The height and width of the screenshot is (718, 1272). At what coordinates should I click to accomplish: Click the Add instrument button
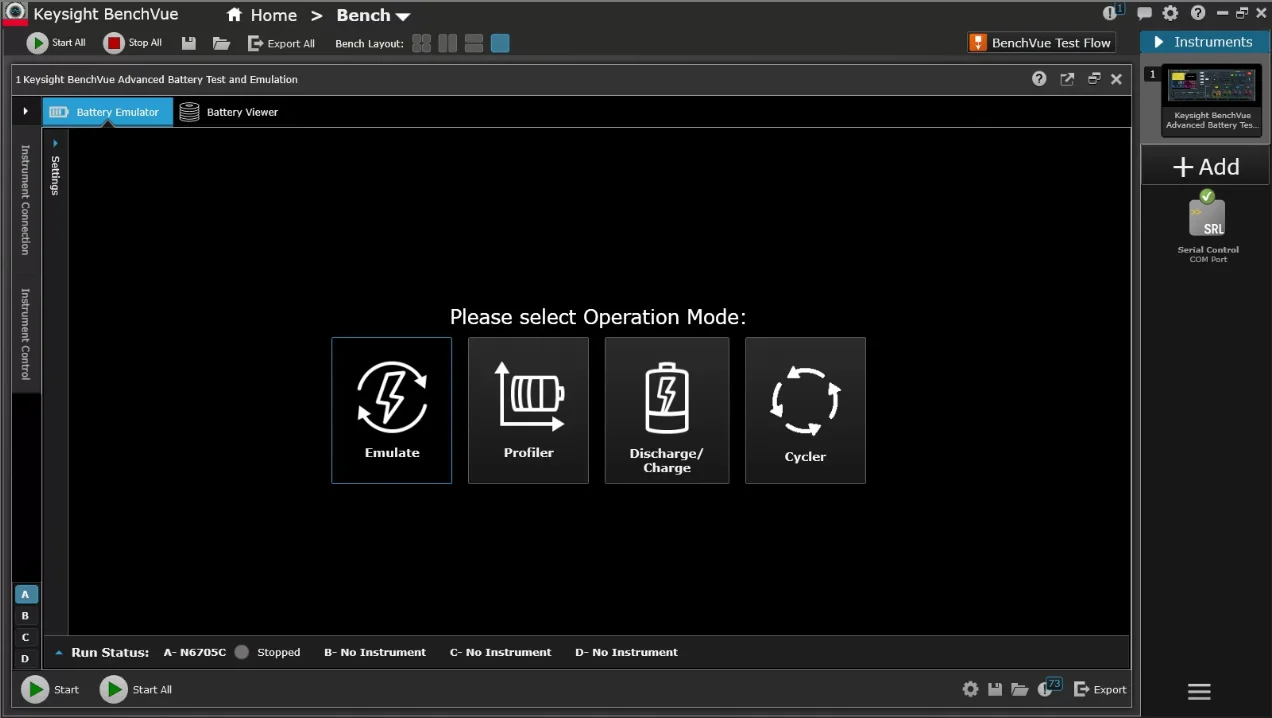1206,167
